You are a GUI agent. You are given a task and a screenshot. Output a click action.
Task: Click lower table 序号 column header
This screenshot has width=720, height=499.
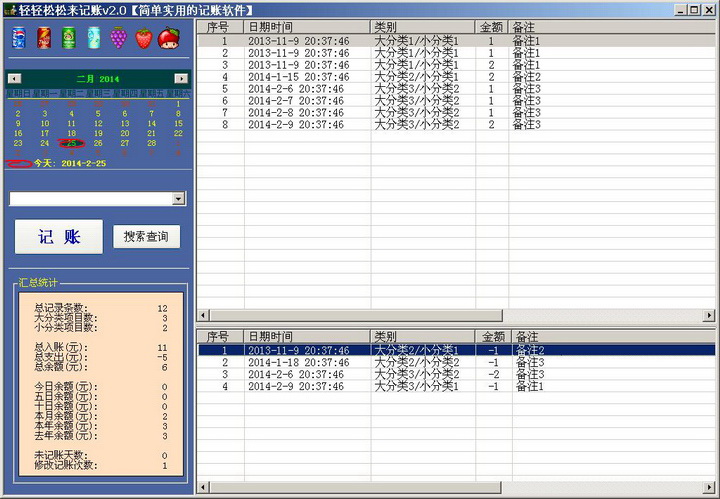click(220, 336)
